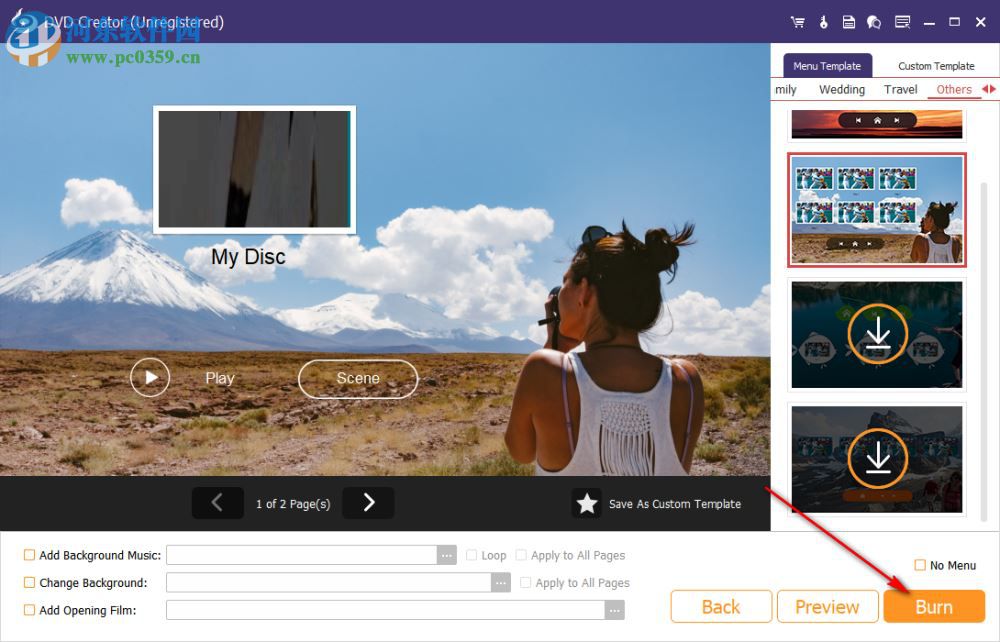1000x642 pixels.
Task: Select the Wedding template category
Action: coord(842,89)
